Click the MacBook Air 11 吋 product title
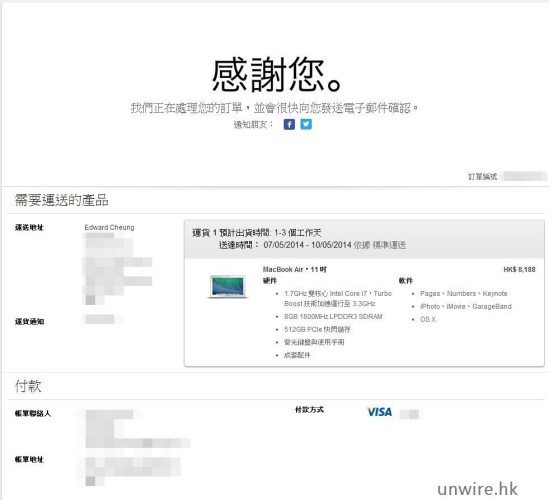 pos(294,269)
